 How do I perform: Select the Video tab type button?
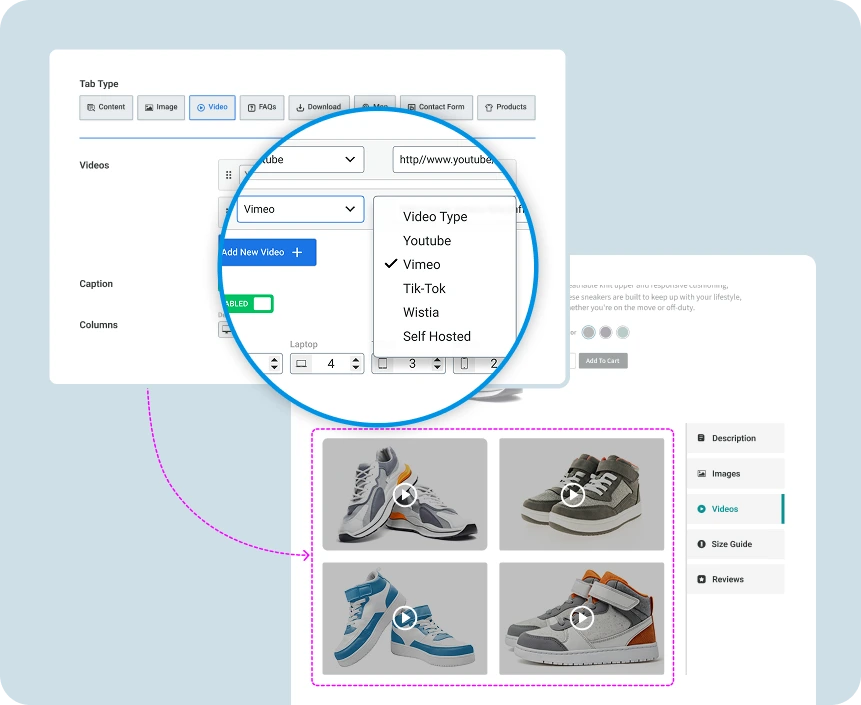212,107
